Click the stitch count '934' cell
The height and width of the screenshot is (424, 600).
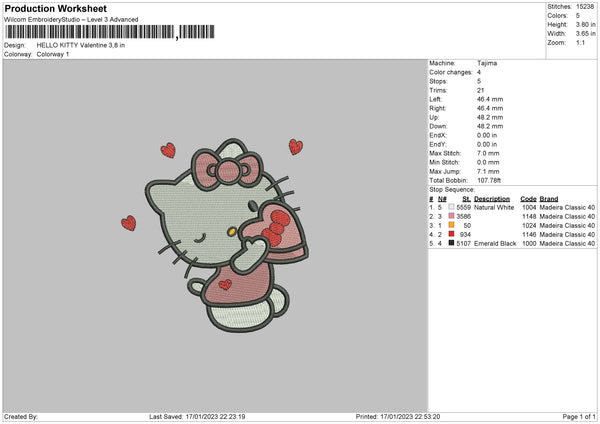tap(465, 235)
